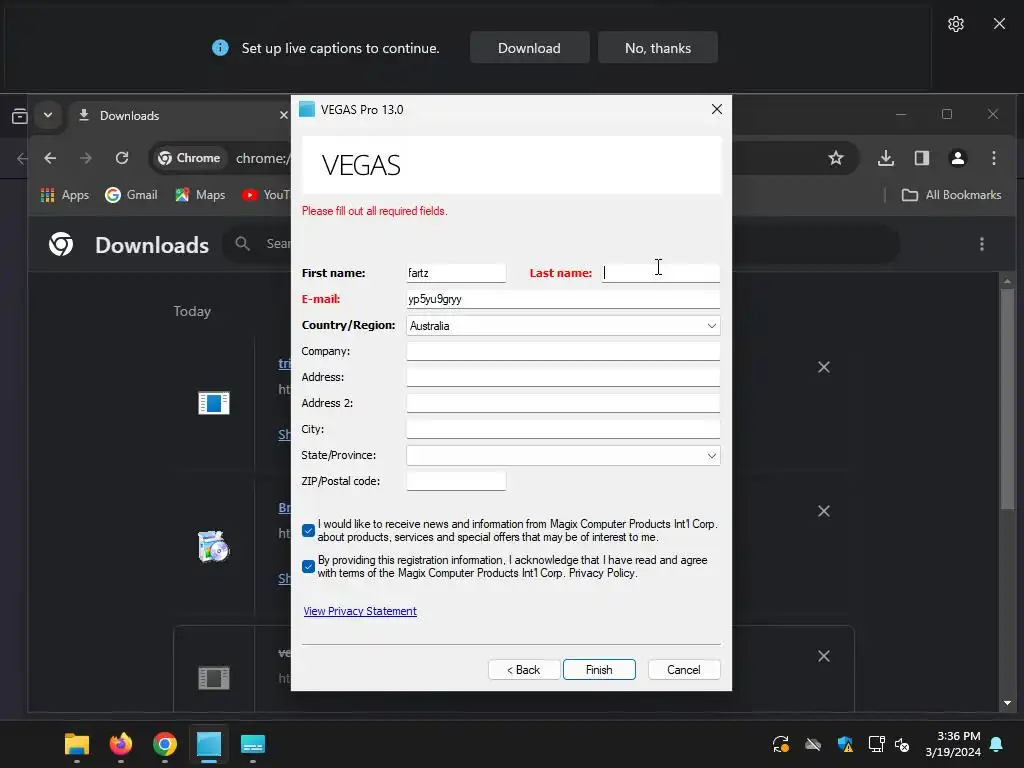Reload the Chrome page
This screenshot has height=768, width=1024.
(x=121, y=158)
